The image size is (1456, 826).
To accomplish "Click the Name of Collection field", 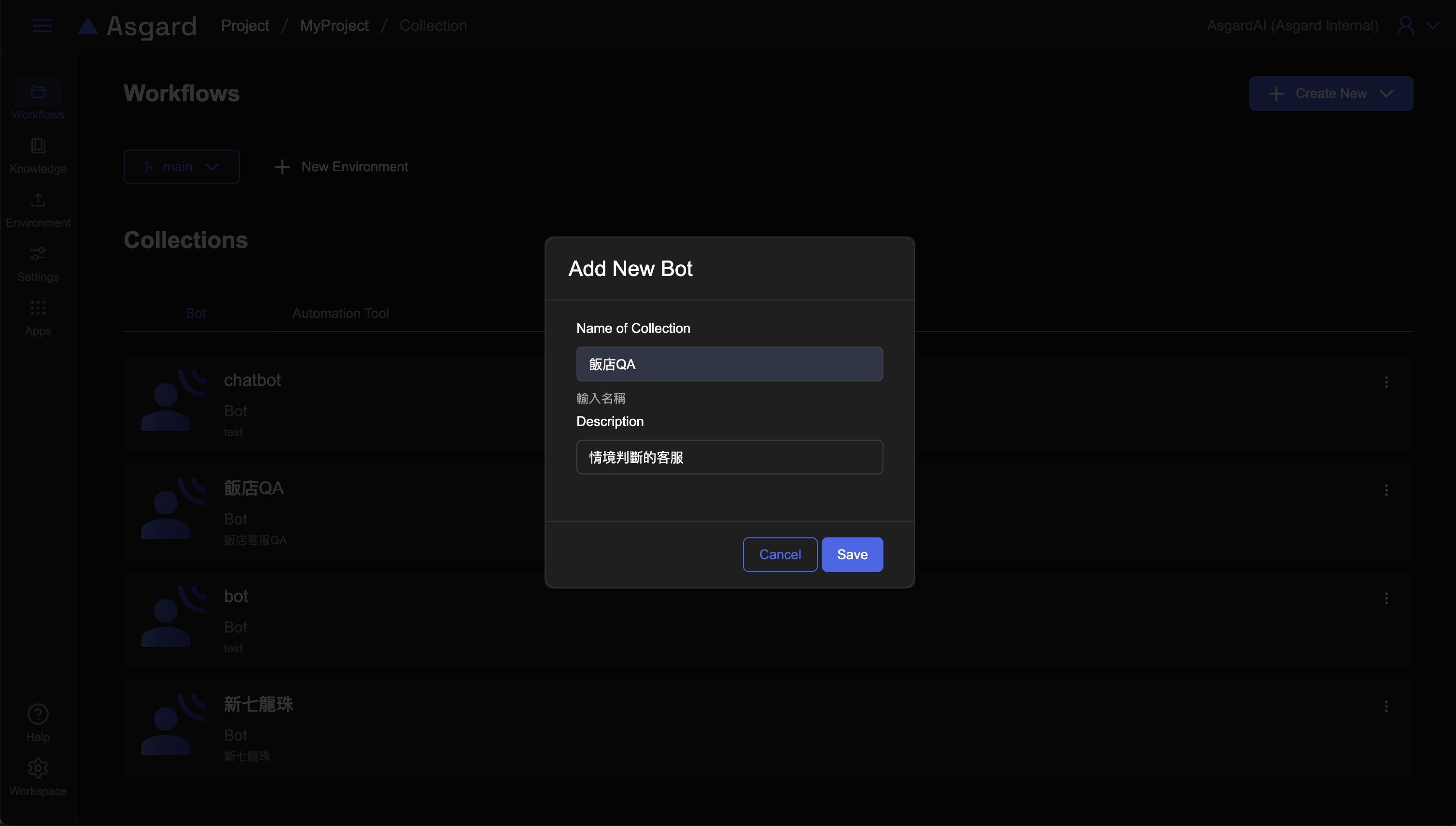I will tap(729, 364).
